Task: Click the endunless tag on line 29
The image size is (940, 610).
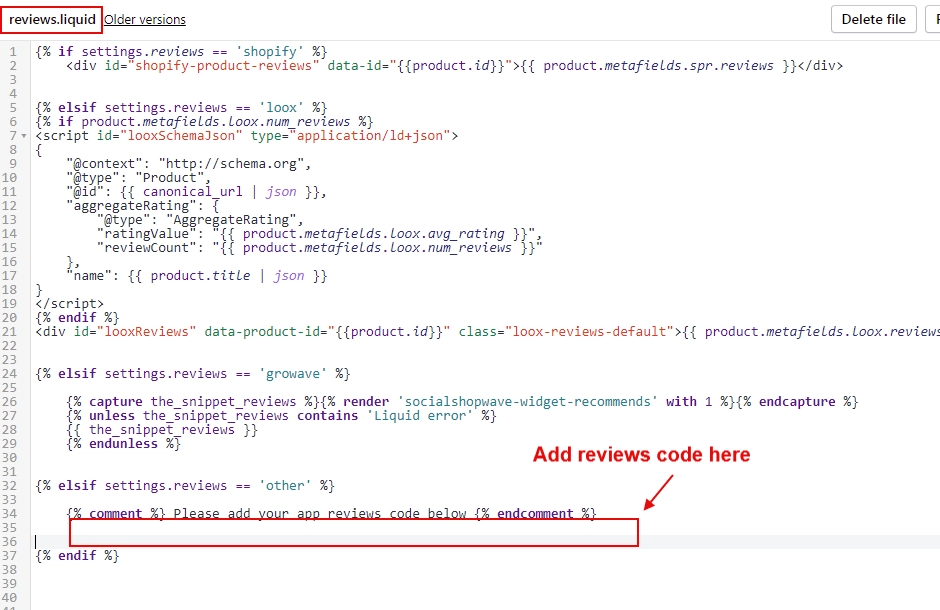Action: click(x=123, y=444)
